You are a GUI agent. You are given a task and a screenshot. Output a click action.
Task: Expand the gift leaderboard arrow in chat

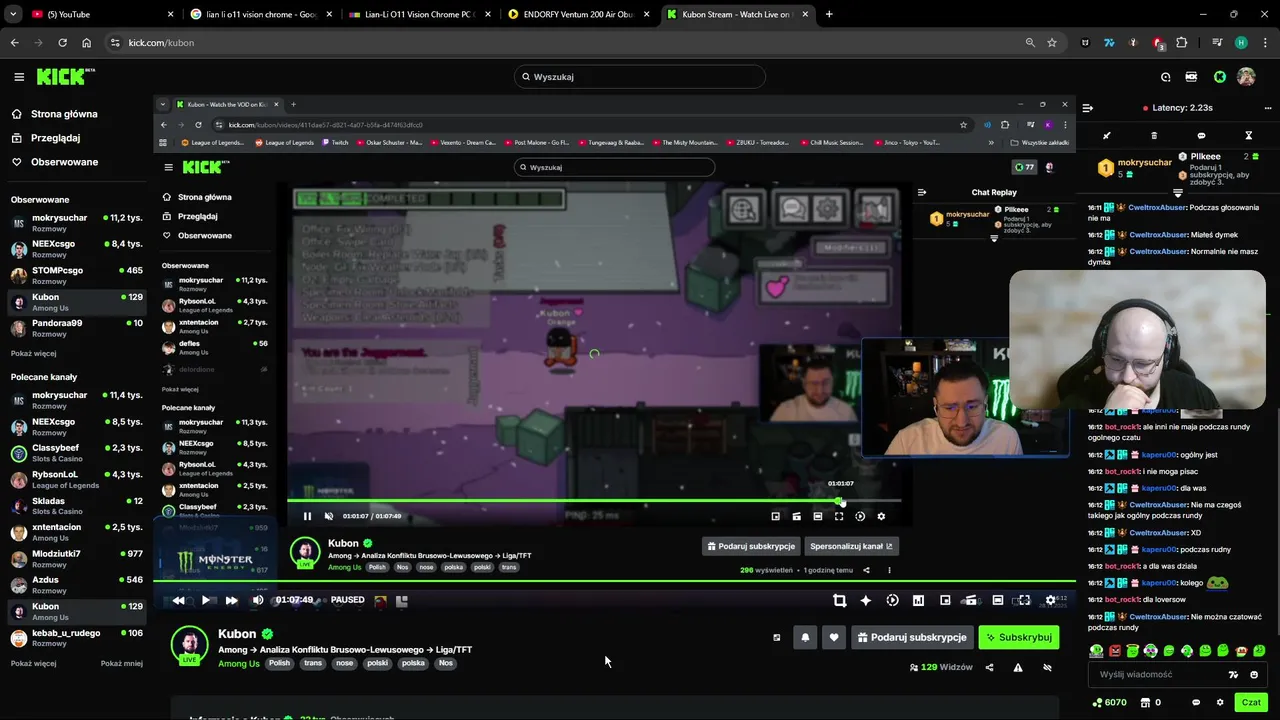click(x=1178, y=192)
